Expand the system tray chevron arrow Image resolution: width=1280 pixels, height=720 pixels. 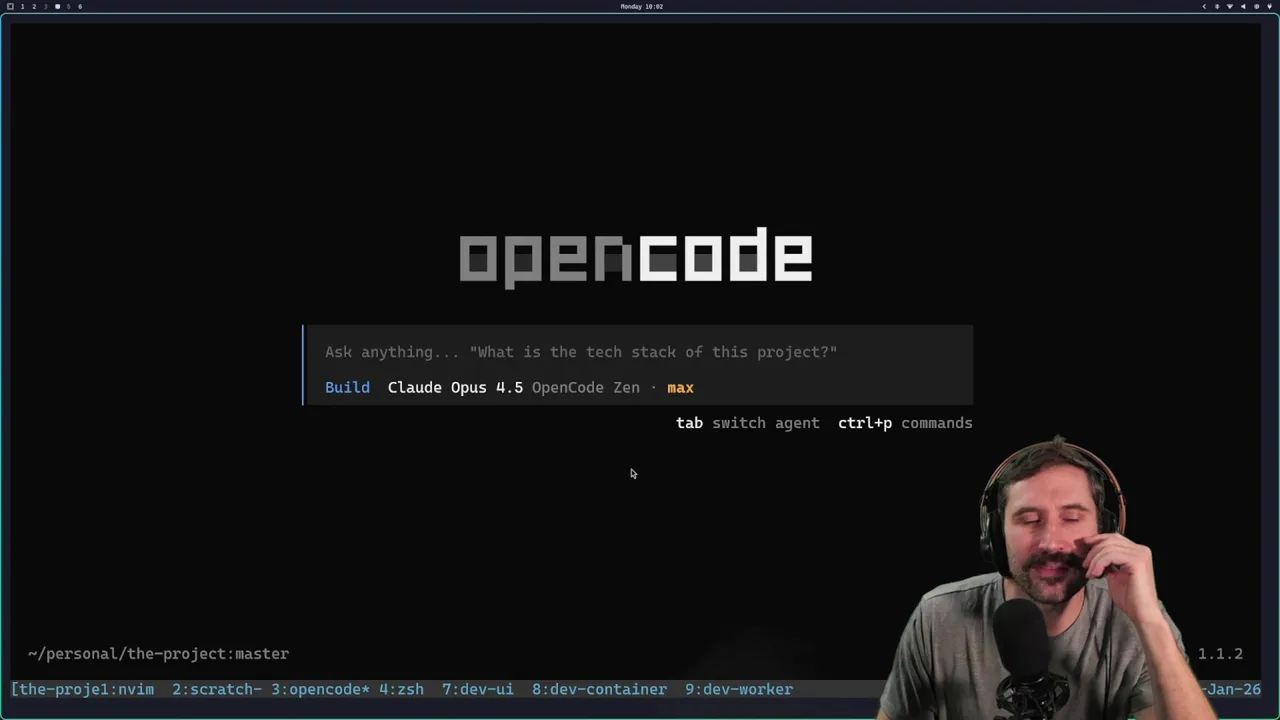(x=1204, y=6)
